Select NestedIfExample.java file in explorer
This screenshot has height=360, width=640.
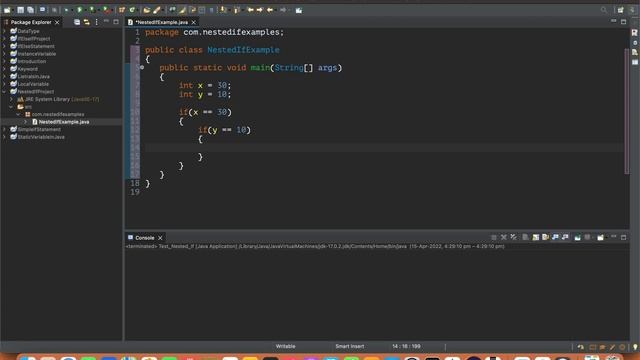pos(64,122)
